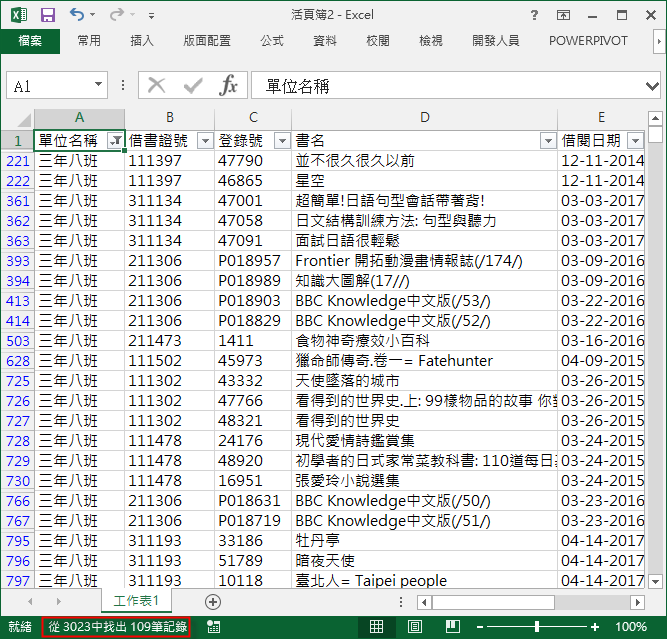The image size is (667, 639).
Task: Open the 資料 ribbon tab
Action: pyautogui.click(x=325, y=41)
